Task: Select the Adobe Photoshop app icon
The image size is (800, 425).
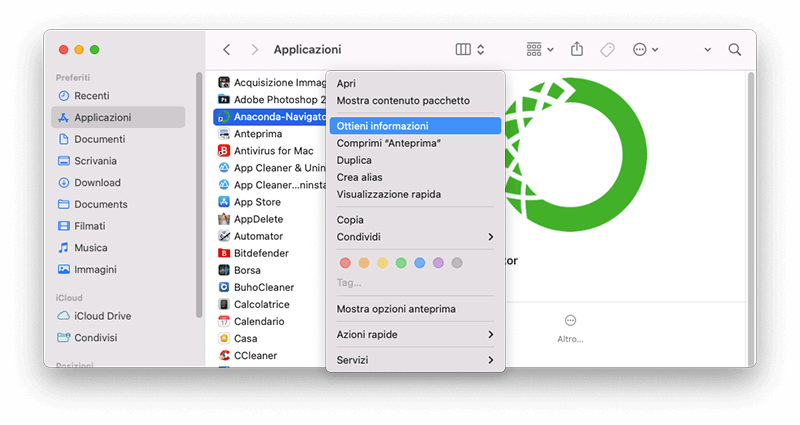Action: pos(223,99)
